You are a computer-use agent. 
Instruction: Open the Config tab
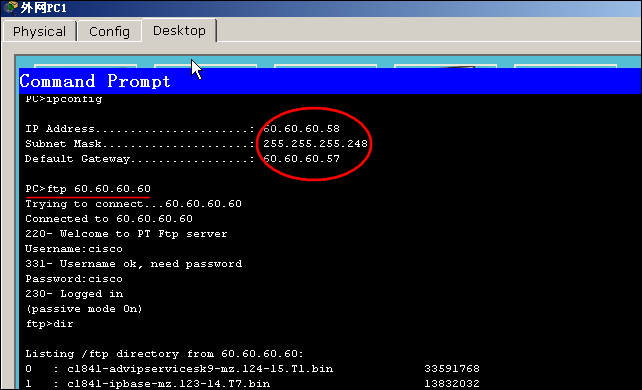point(109,31)
